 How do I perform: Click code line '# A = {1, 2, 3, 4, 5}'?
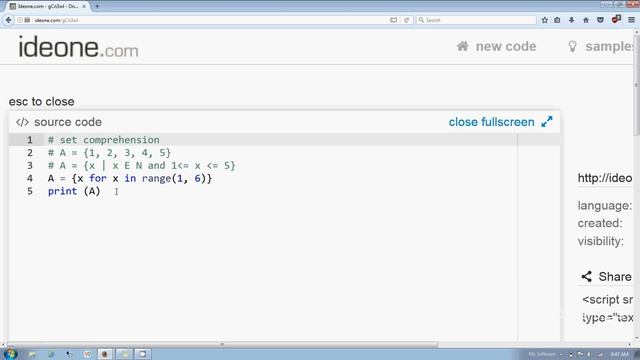pos(109,153)
